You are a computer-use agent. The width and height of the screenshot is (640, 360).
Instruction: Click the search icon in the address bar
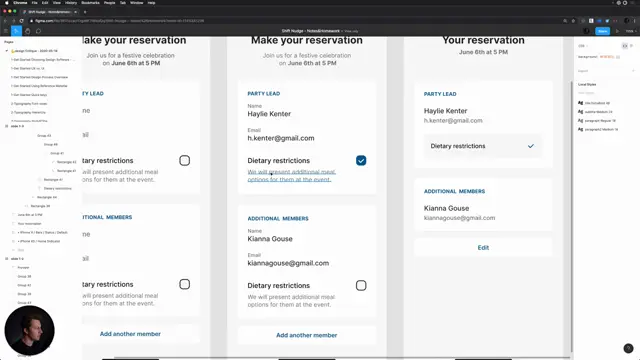(x=565, y=21)
